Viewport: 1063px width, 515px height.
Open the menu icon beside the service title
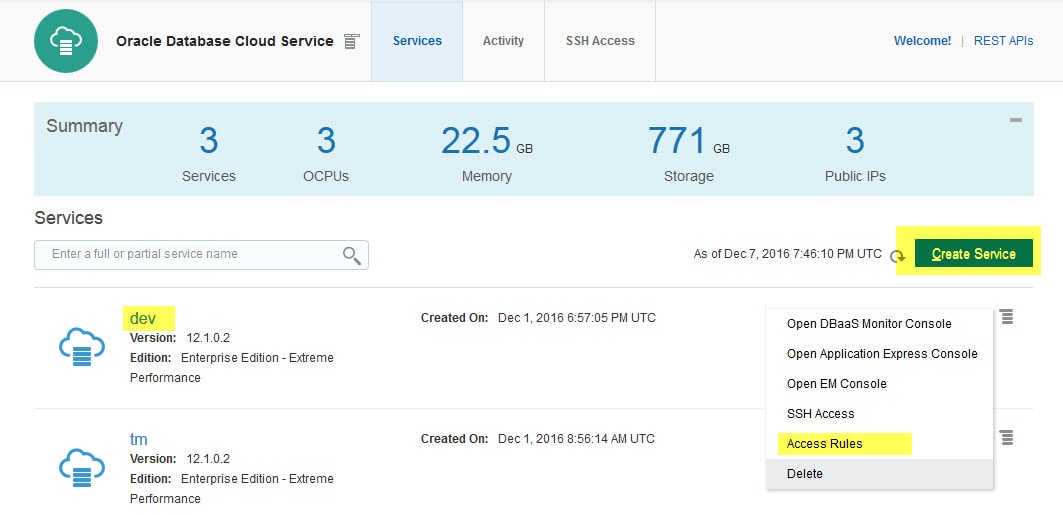coord(351,41)
